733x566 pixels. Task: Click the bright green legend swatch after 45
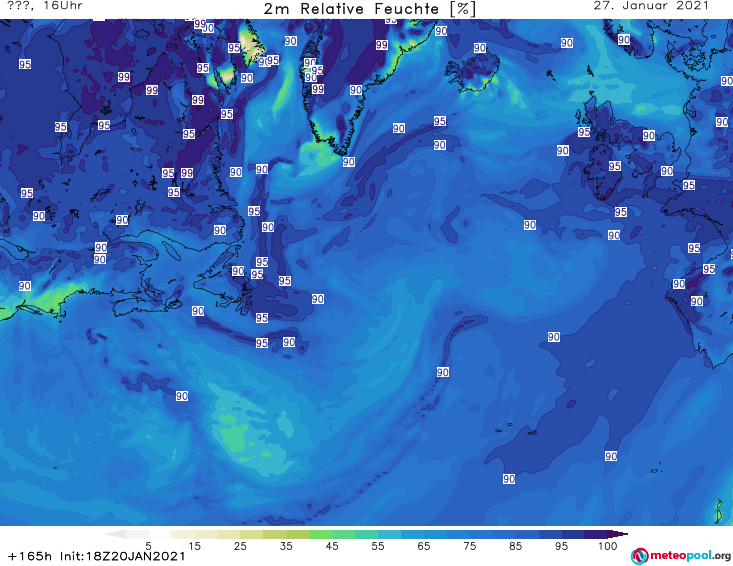pyautogui.click(x=343, y=534)
